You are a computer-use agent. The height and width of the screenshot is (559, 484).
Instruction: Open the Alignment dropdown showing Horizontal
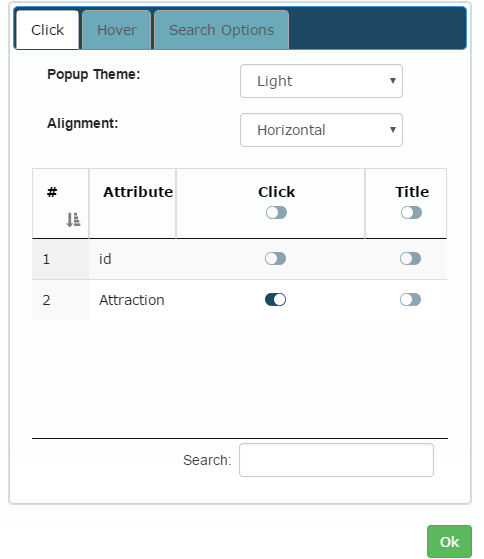click(321, 130)
